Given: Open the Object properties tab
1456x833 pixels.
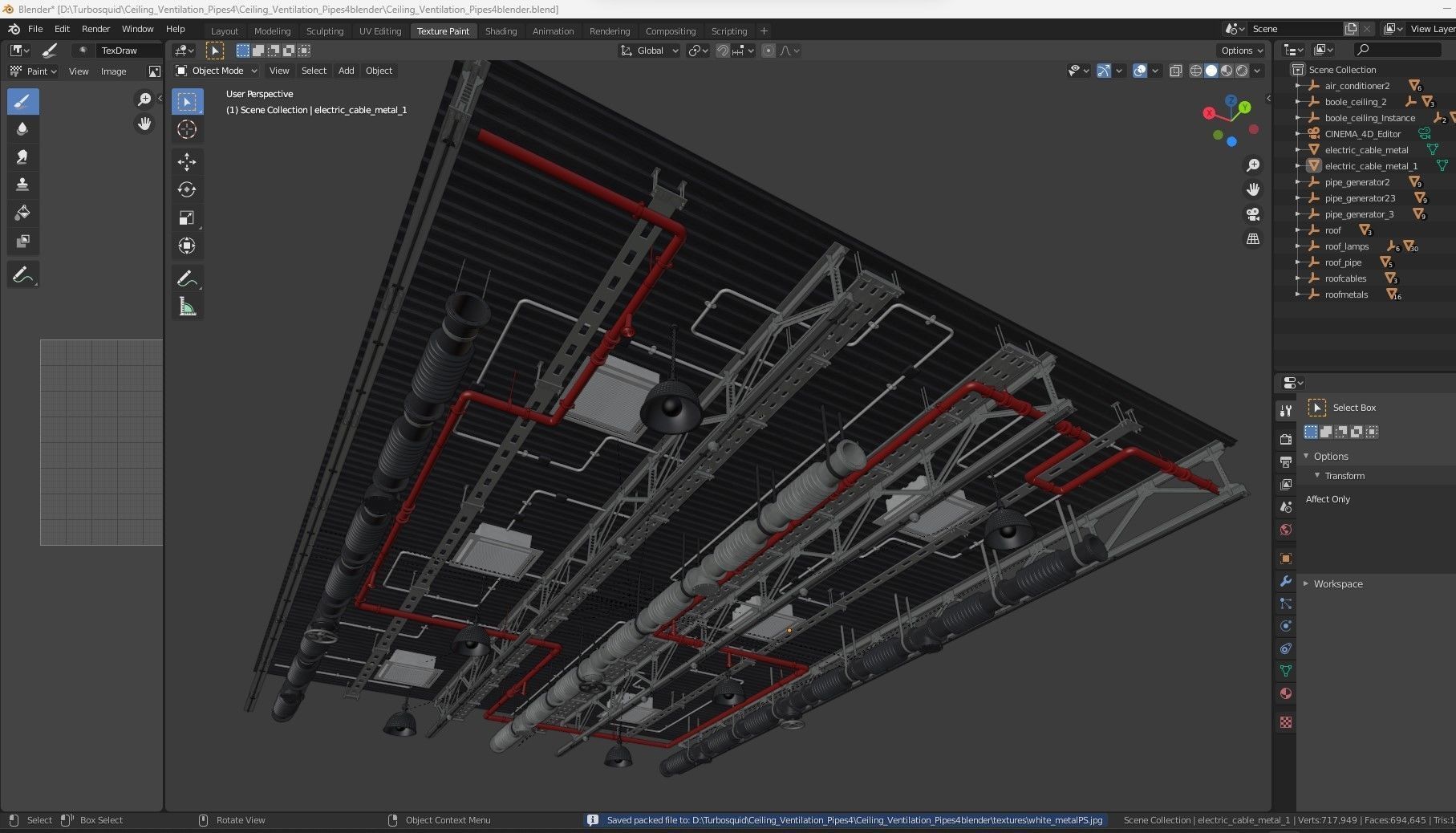Looking at the screenshot, I should click(1286, 559).
